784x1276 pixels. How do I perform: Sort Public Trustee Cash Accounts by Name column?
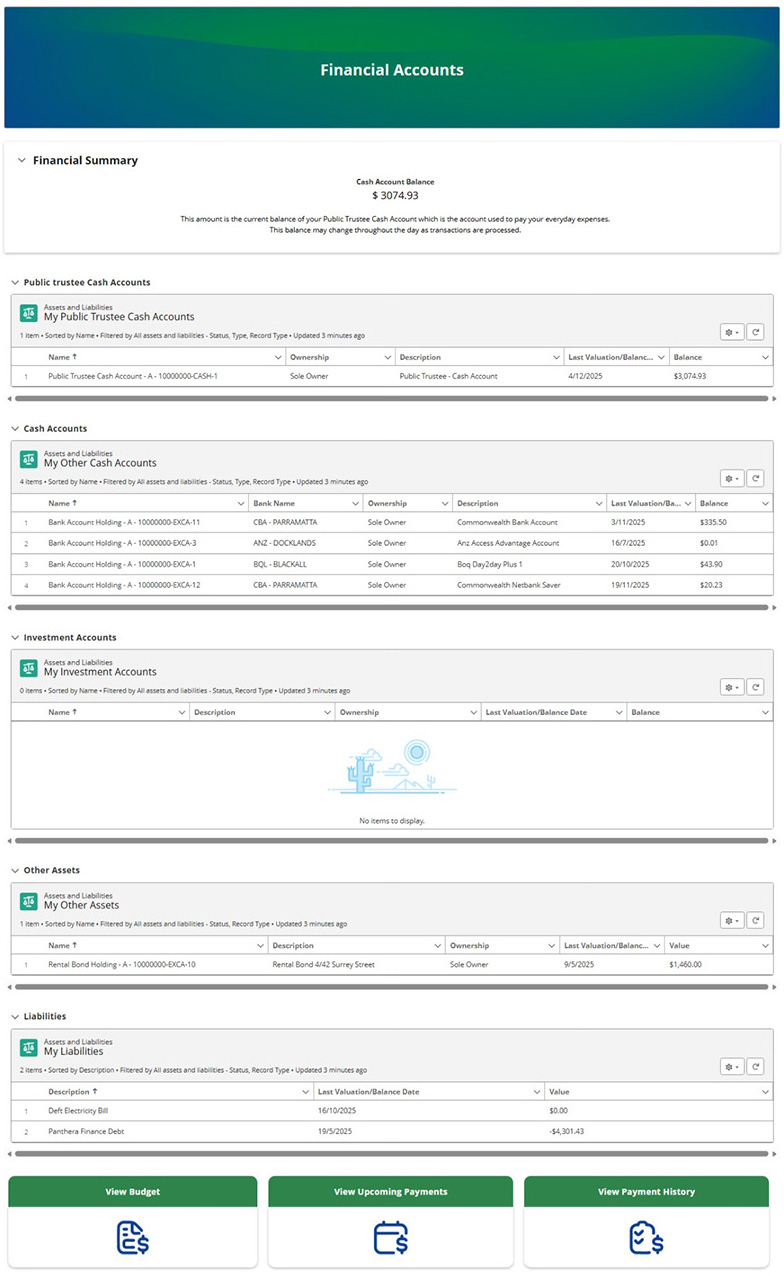[62, 357]
